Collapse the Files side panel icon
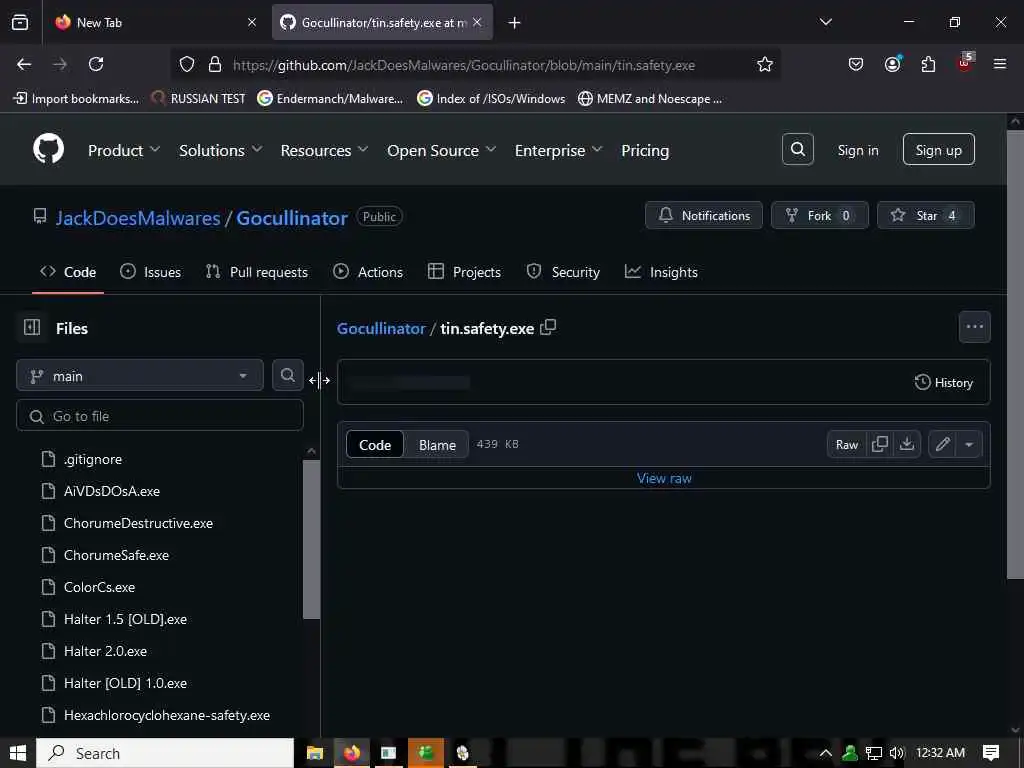Viewport: 1024px width, 768px height. (x=32, y=327)
